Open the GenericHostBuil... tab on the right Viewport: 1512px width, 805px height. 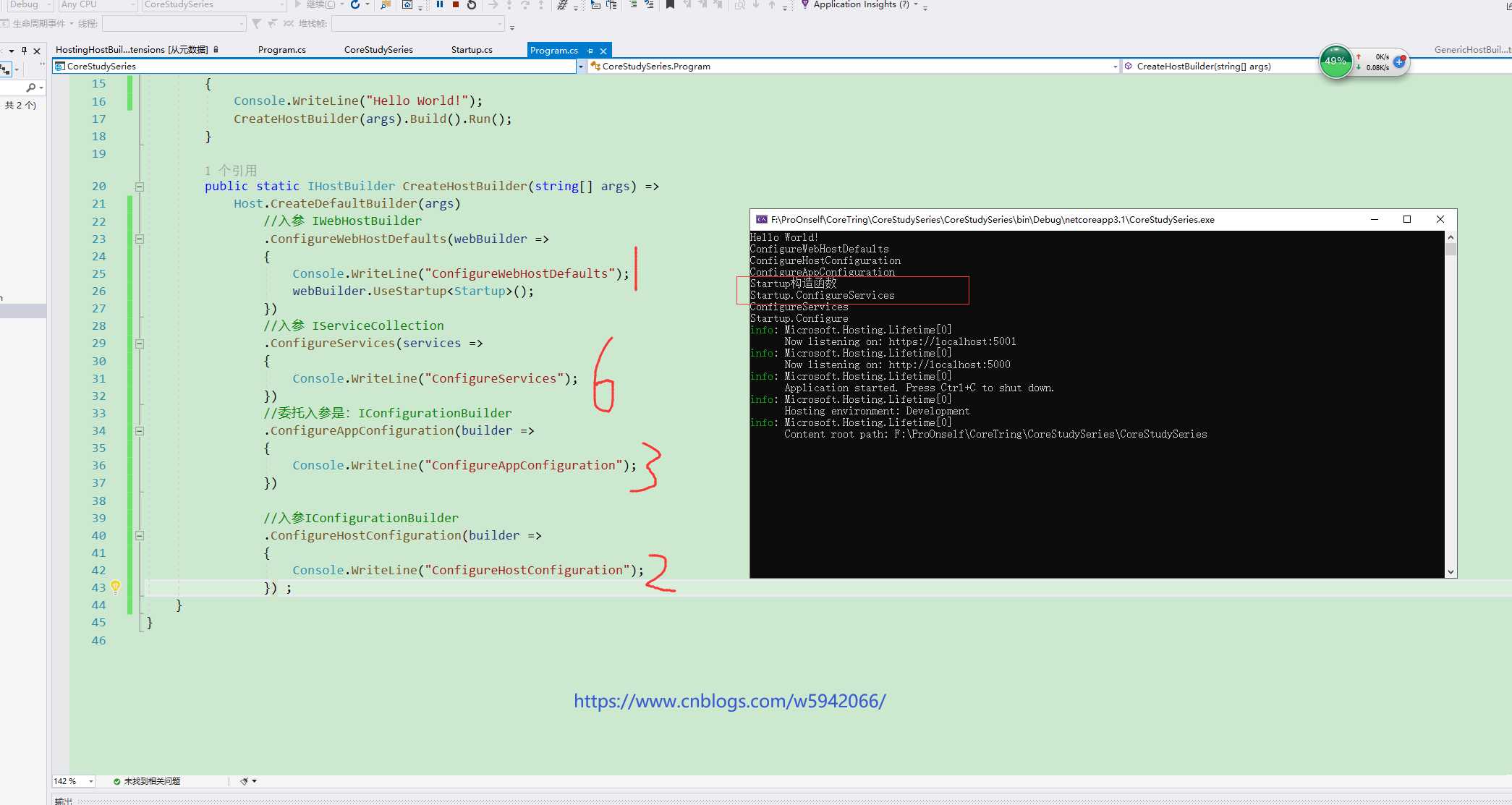[1472, 50]
